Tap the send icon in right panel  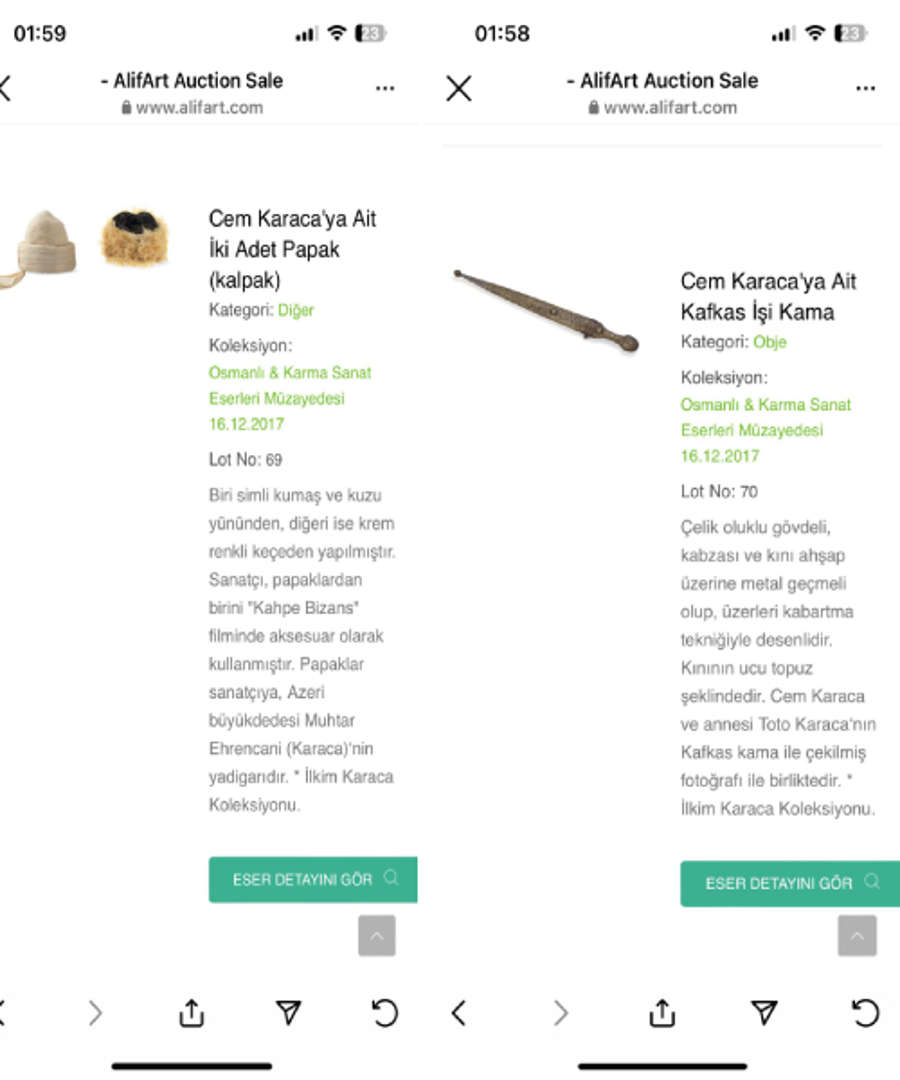point(764,1014)
